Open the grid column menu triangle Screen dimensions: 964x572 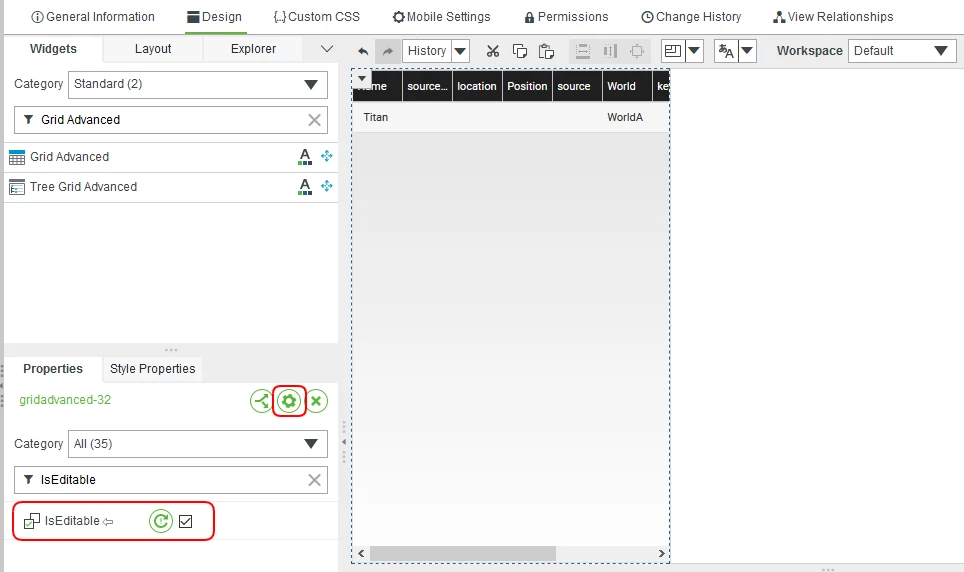click(x=362, y=79)
